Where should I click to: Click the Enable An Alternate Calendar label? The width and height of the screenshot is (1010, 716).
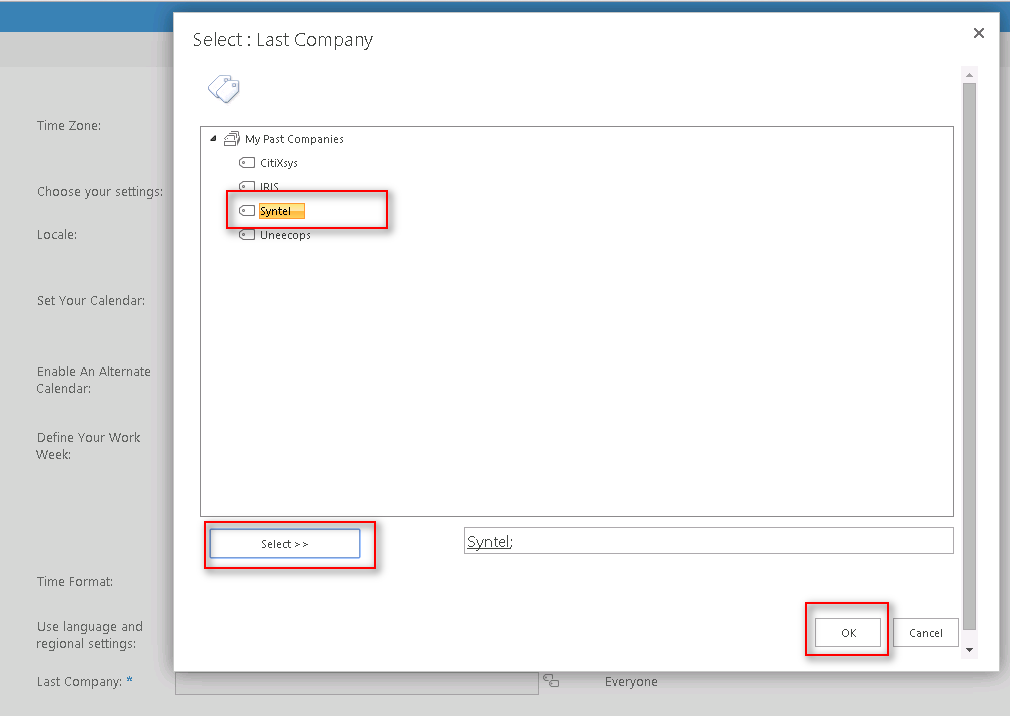(x=93, y=380)
